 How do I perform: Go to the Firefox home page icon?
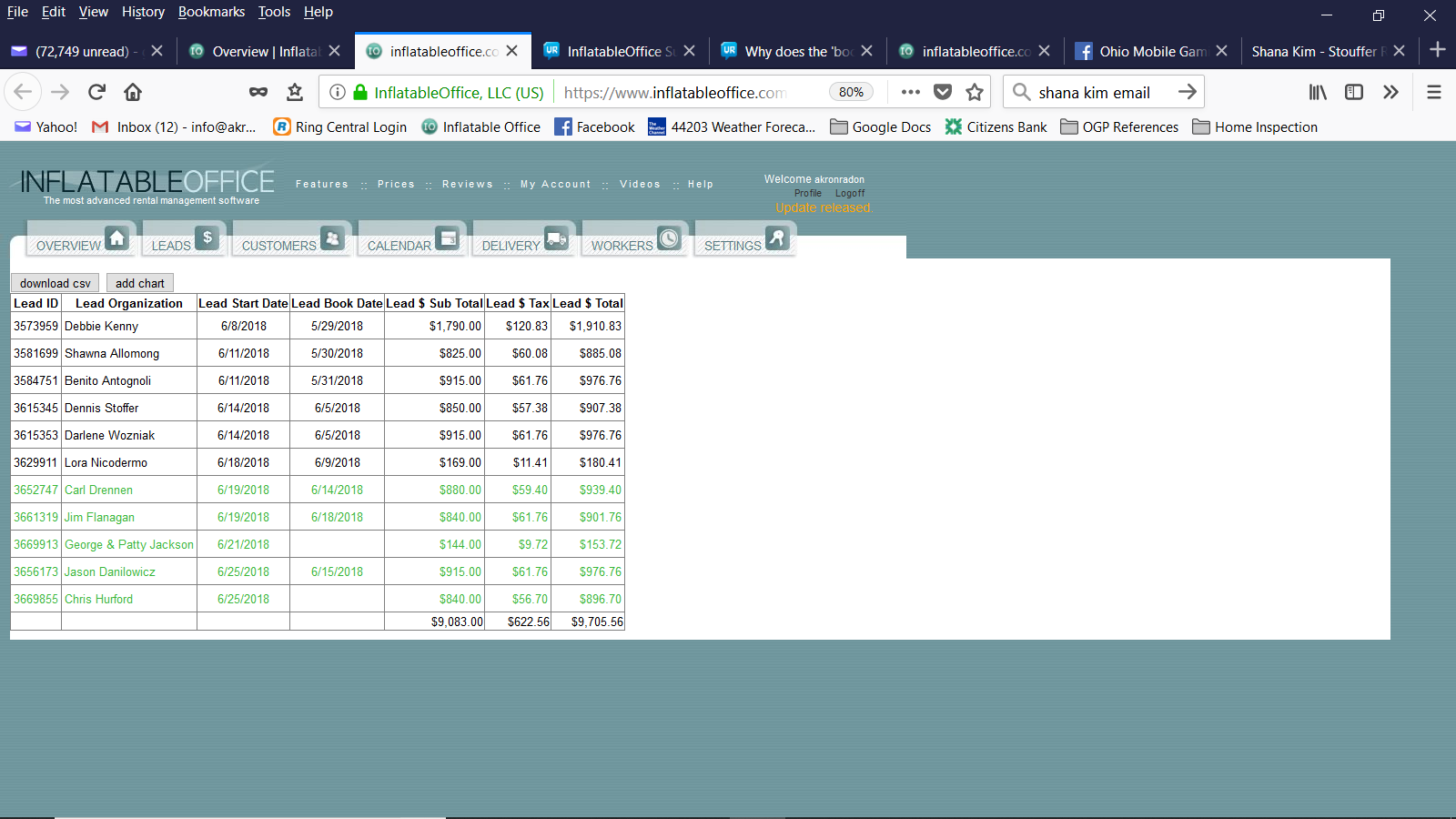coord(133,92)
